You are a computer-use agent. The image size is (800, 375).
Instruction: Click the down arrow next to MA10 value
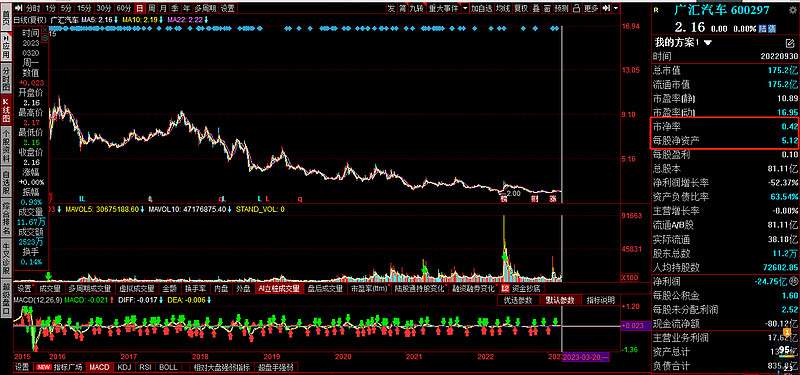pyautogui.click(x=161, y=19)
